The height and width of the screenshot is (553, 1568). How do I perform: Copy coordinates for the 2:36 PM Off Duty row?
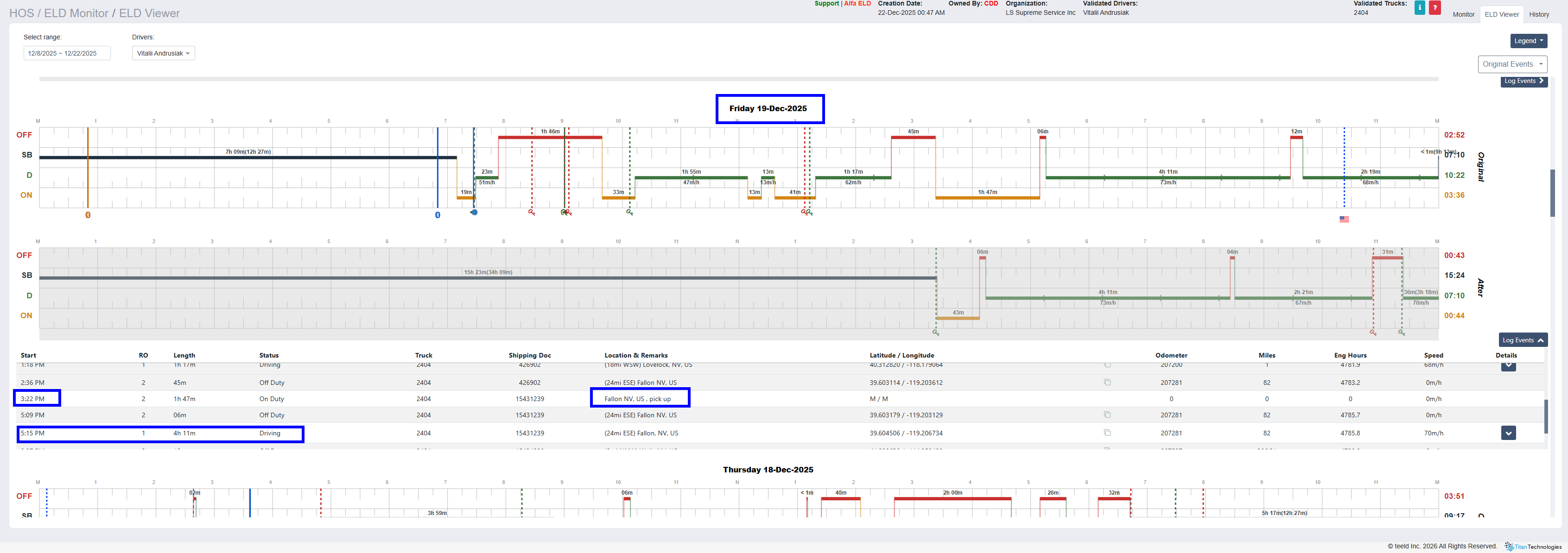(1107, 383)
